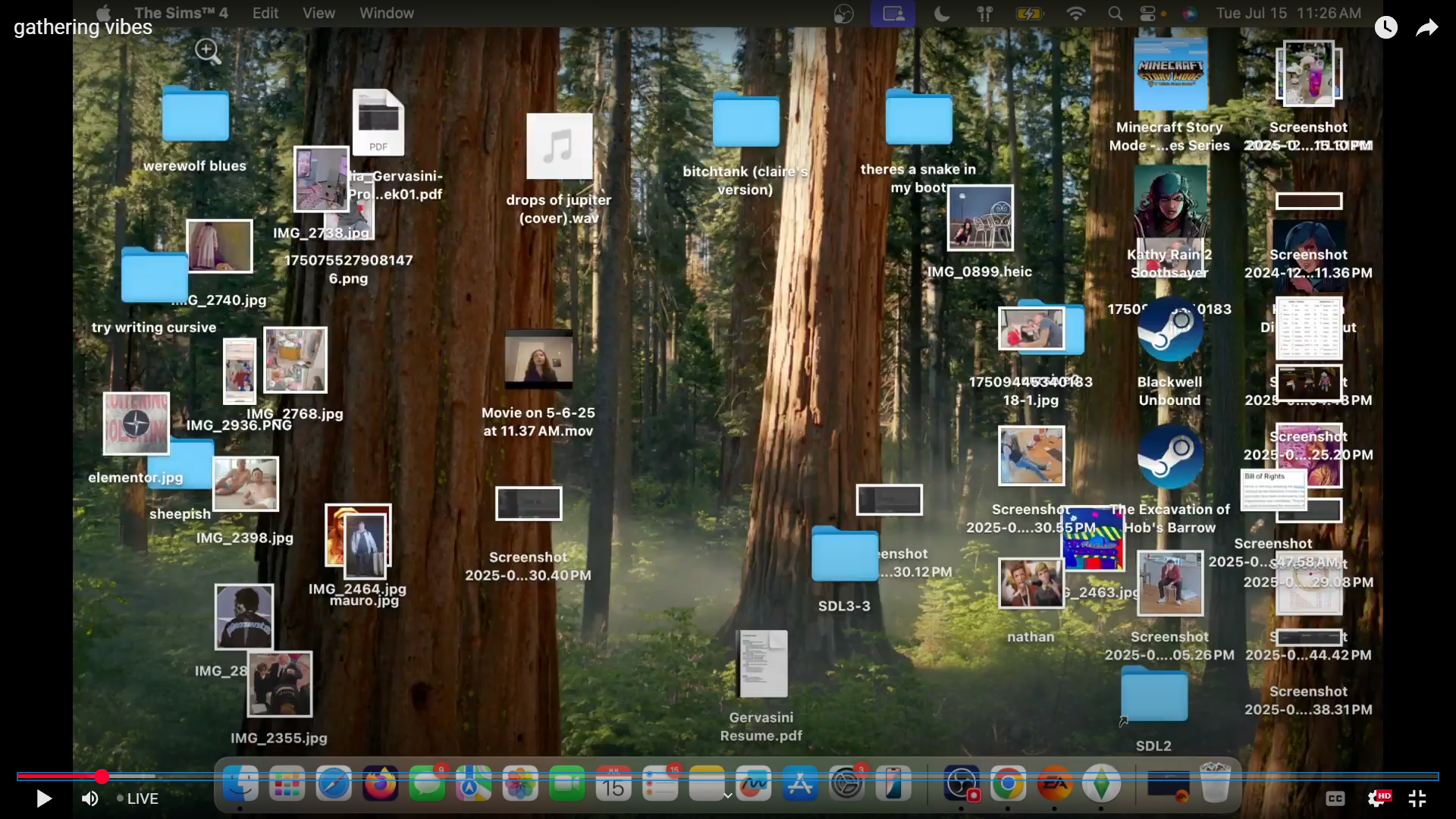Open Photos from the Dock

click(x=520, y=784)
